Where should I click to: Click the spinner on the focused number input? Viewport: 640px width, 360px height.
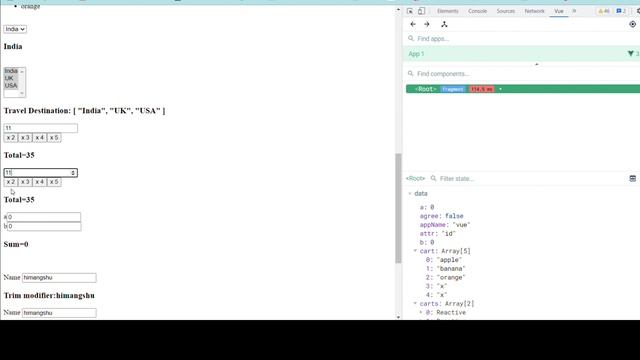click(x=73, y=173)
